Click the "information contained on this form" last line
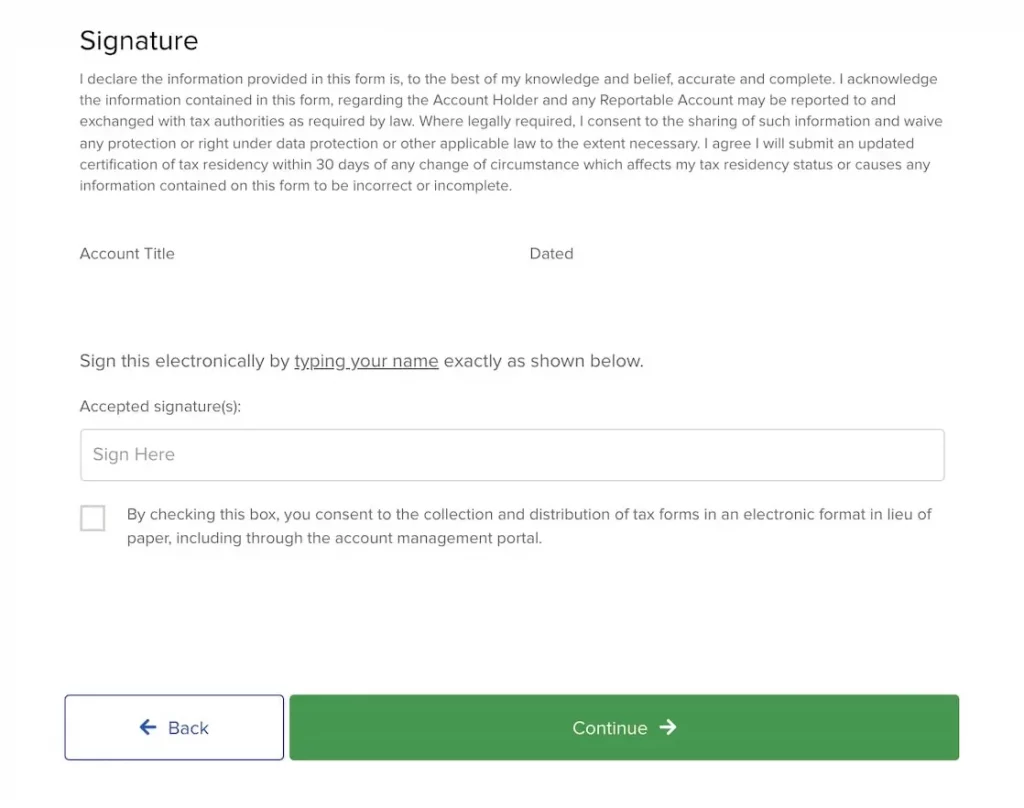The image size is (1024, 808). 295,187
